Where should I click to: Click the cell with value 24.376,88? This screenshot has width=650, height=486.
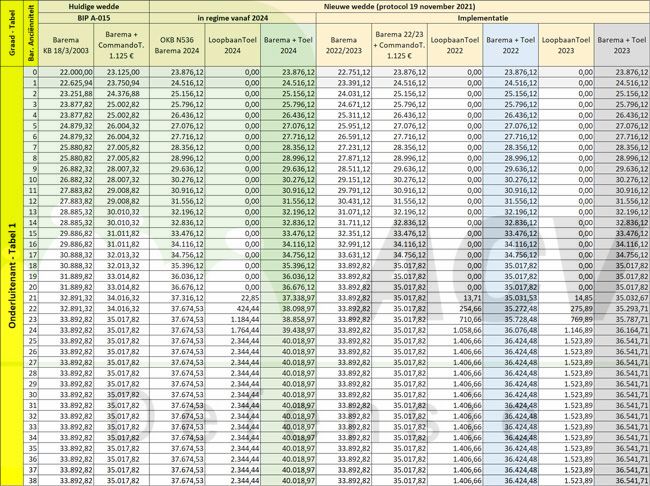[x=121, y=94]
